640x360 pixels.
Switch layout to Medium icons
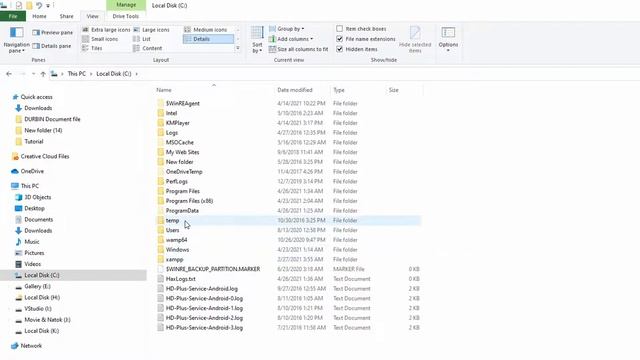point(206,30)
